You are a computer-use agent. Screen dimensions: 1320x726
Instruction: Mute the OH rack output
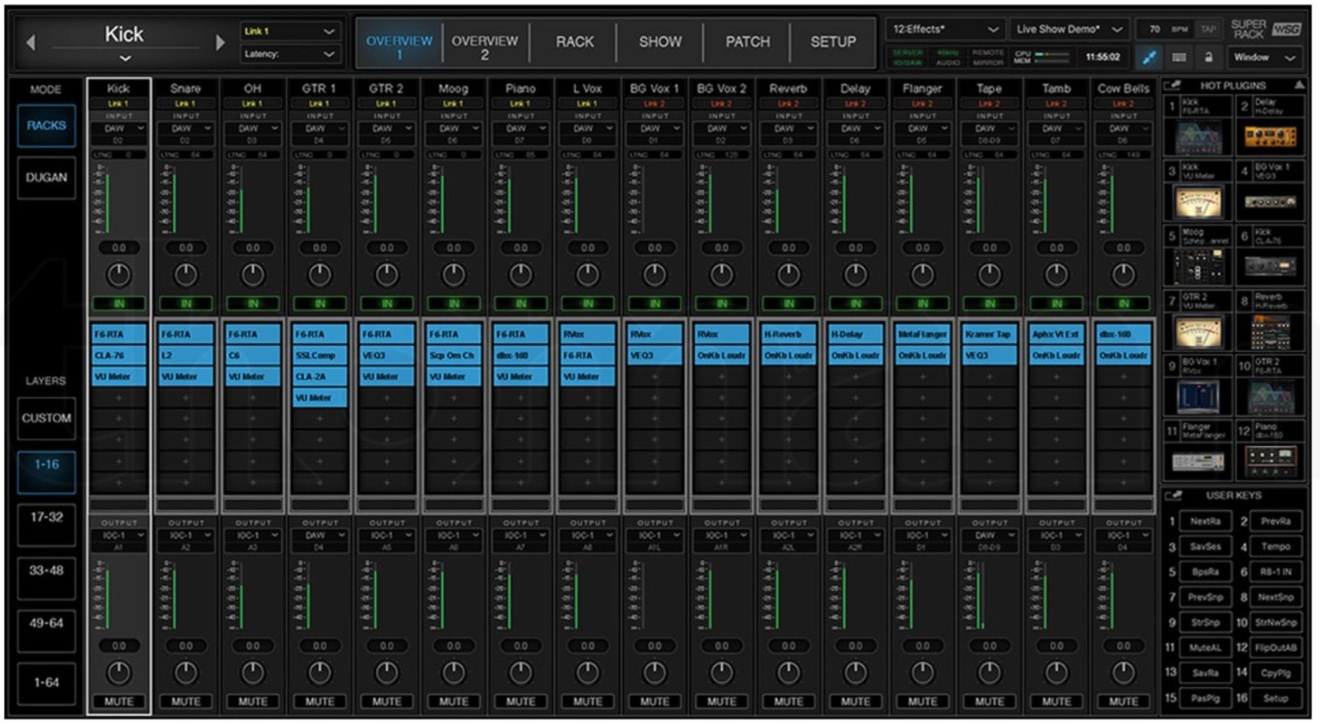(x=252, y=701)
